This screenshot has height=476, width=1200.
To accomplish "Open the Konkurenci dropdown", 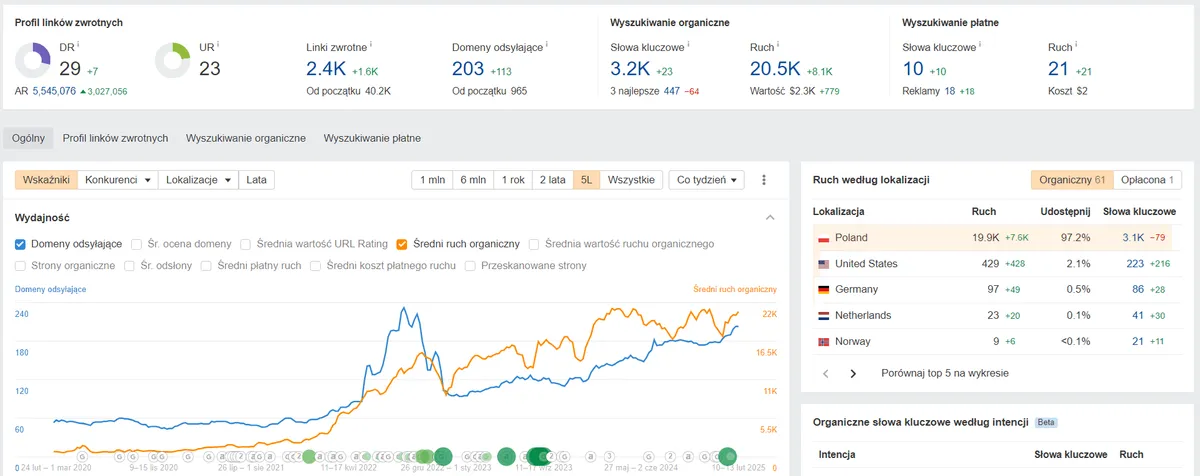I will pyautogui.click(x=118, y=180).
